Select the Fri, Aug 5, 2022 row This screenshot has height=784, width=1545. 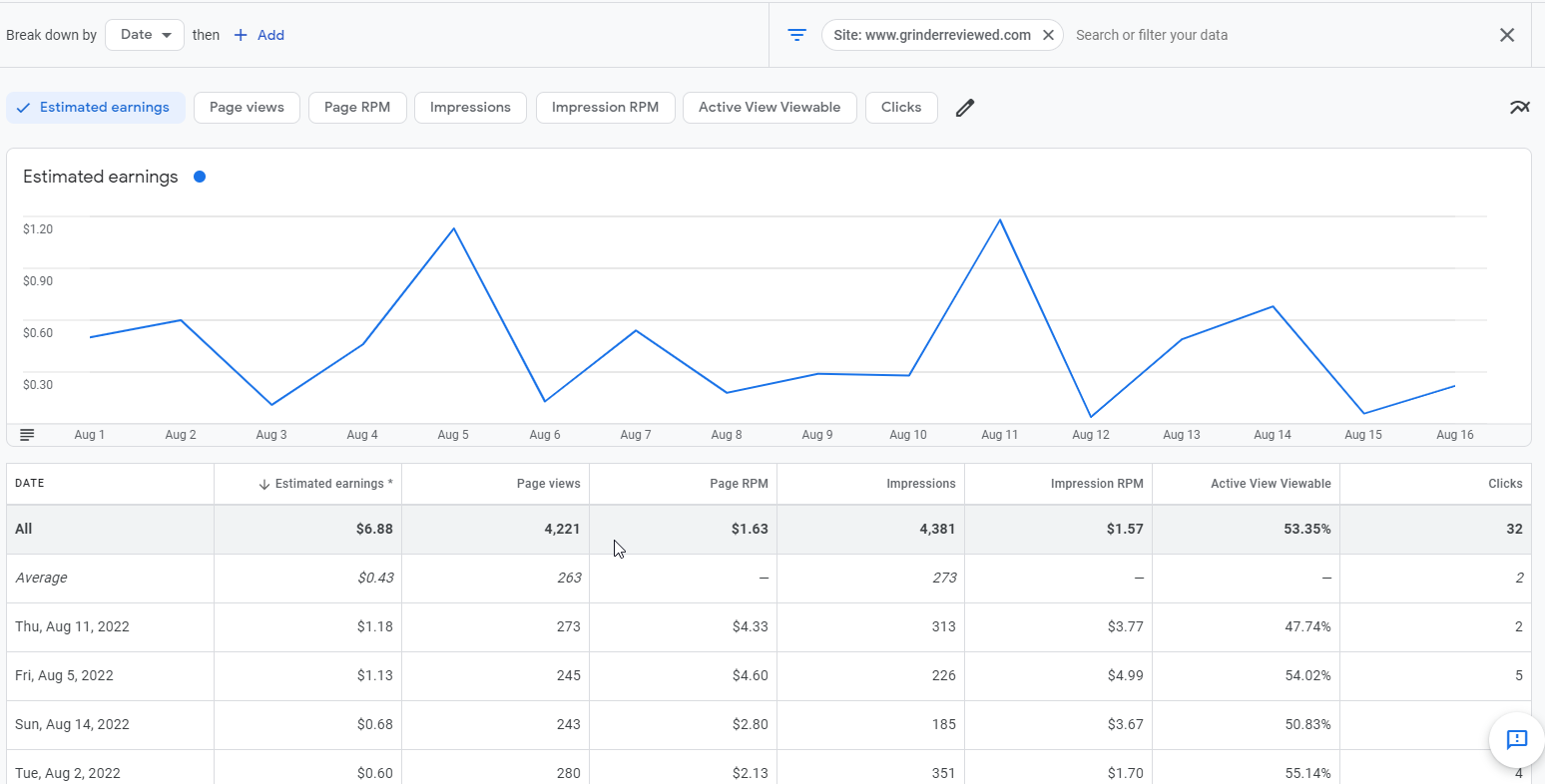tap(770, 676)
